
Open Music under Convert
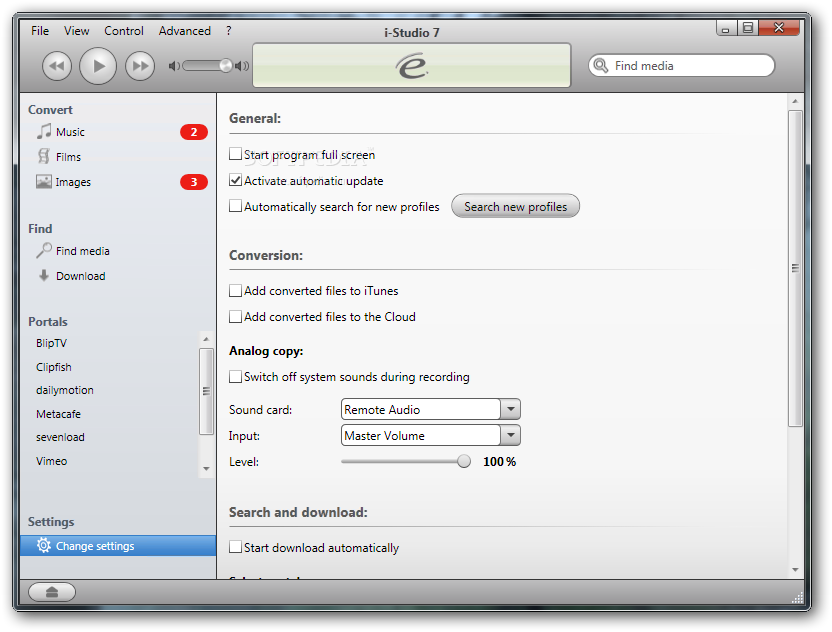[70, 132]
